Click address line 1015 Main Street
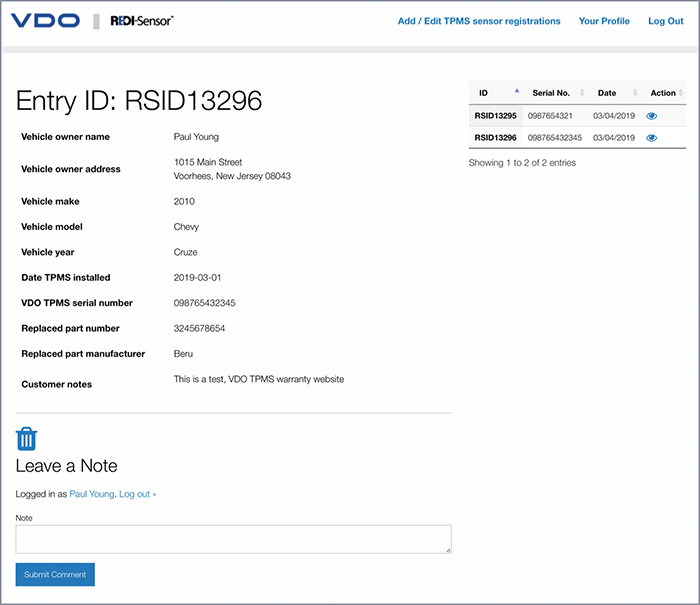Screen dimensions: 700x605 click(x=208, y=162)
